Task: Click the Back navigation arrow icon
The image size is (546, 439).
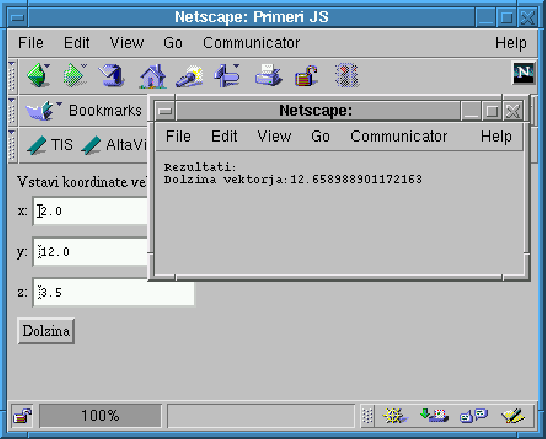Action: (38, 75)
